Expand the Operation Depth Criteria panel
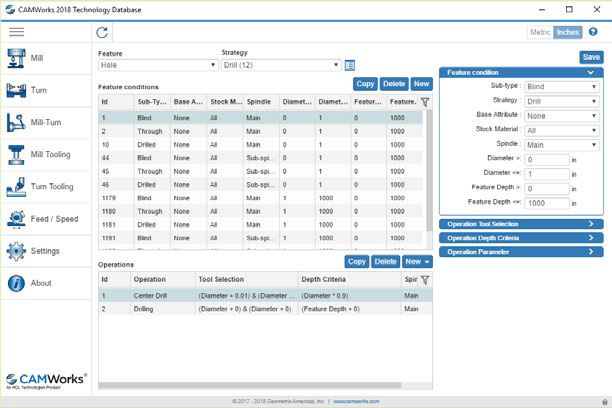The height and width of the screenshot is (408, 612). pyautogui.click(x=520, y=238)
